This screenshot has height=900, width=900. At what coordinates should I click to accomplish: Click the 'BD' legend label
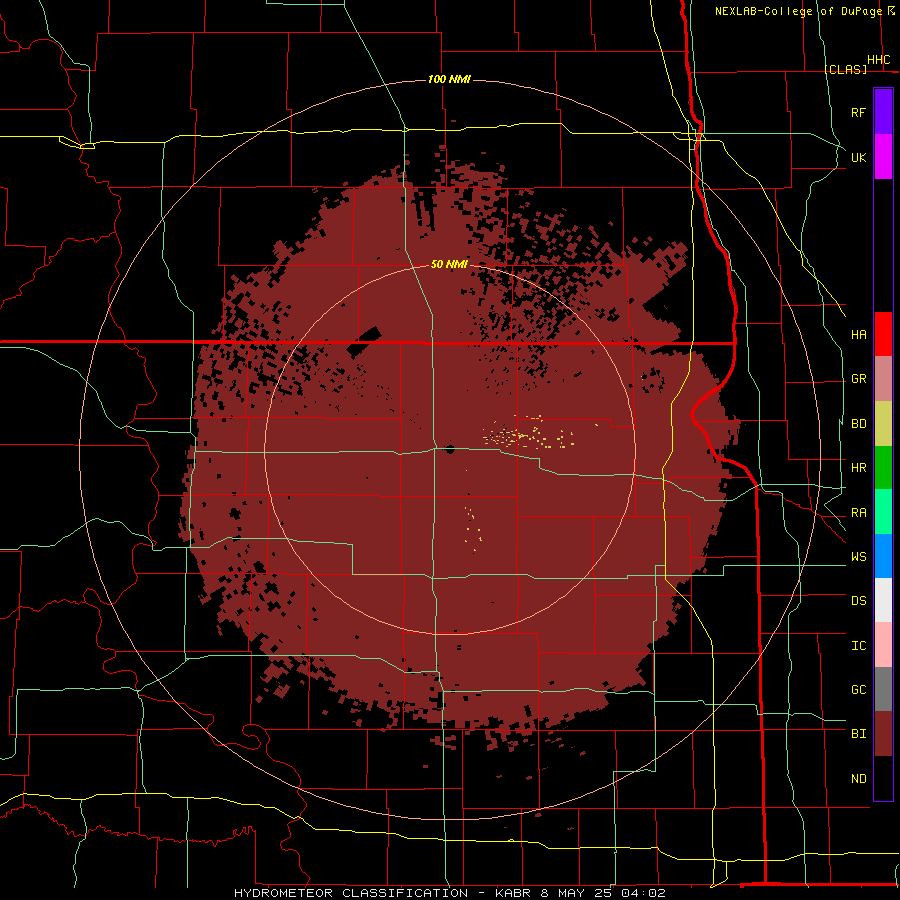click(859, 424)
